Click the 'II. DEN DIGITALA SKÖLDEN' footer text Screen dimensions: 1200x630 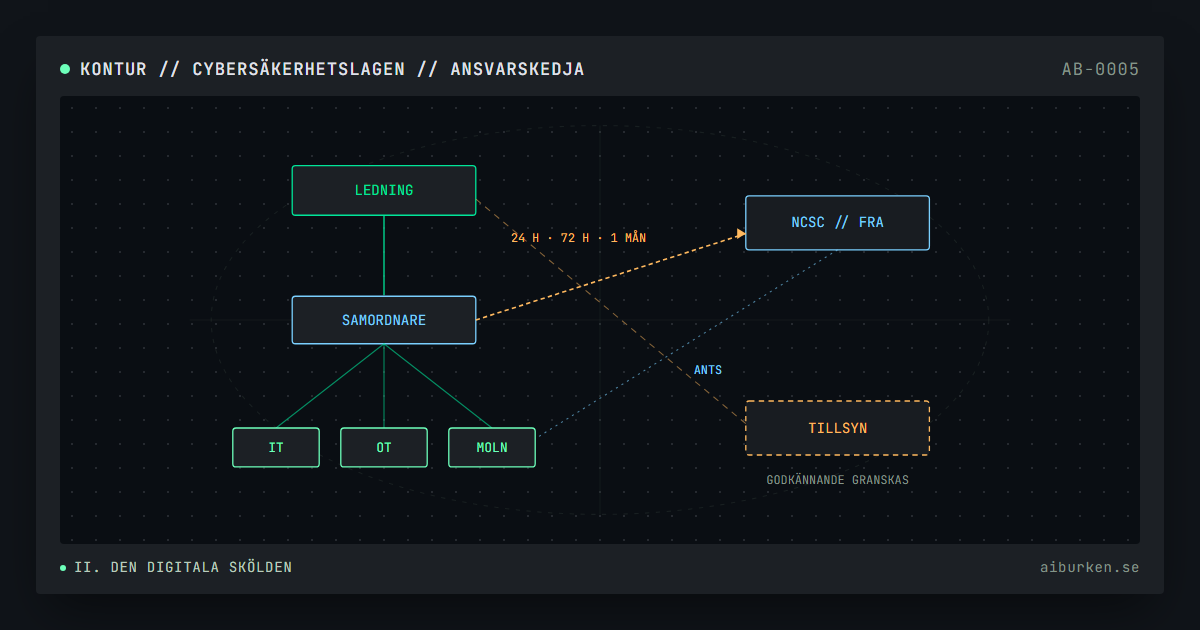[183, 567]
